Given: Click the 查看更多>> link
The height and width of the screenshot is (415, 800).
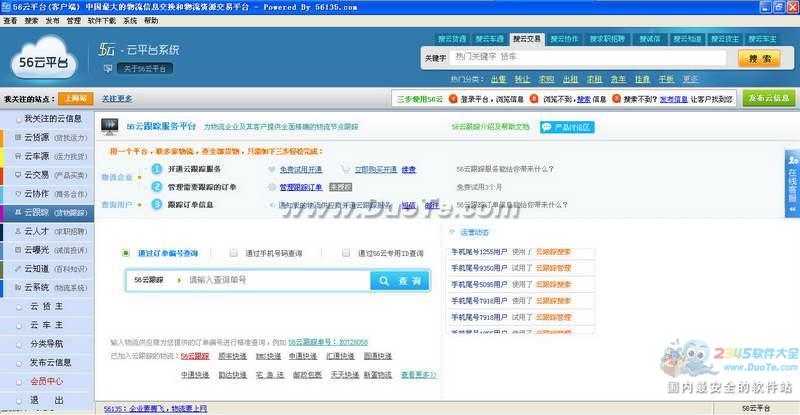Looking at the screenshot, I should coord(419,375).
